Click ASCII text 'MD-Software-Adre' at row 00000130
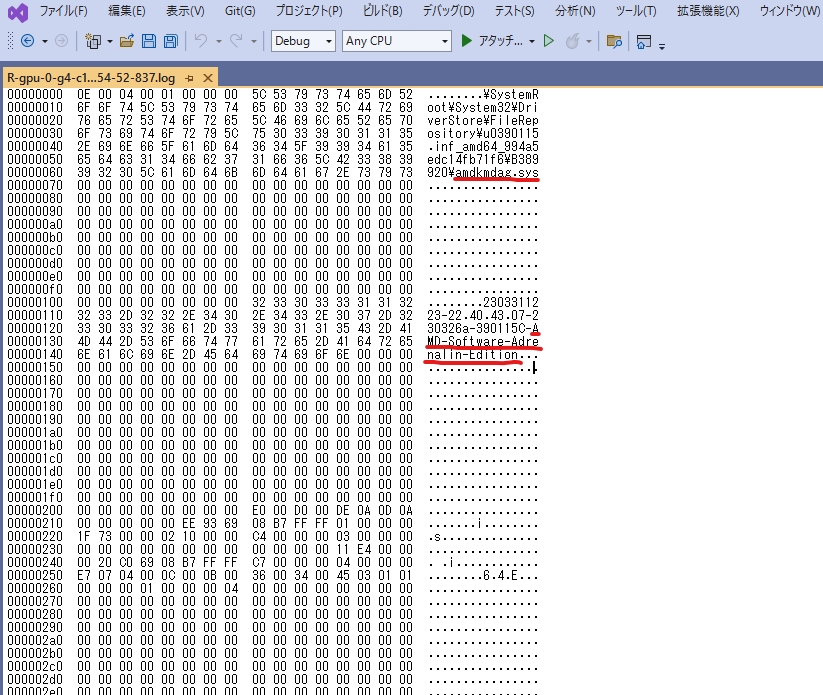 pos(483,342)
